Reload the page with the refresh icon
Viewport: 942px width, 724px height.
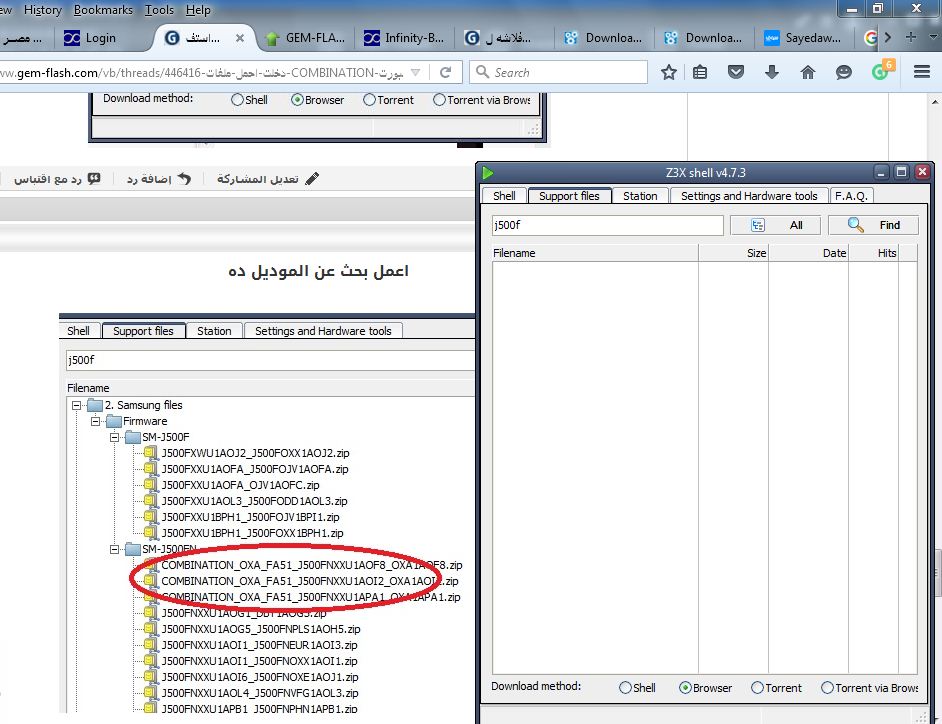[x=445, y=73]
